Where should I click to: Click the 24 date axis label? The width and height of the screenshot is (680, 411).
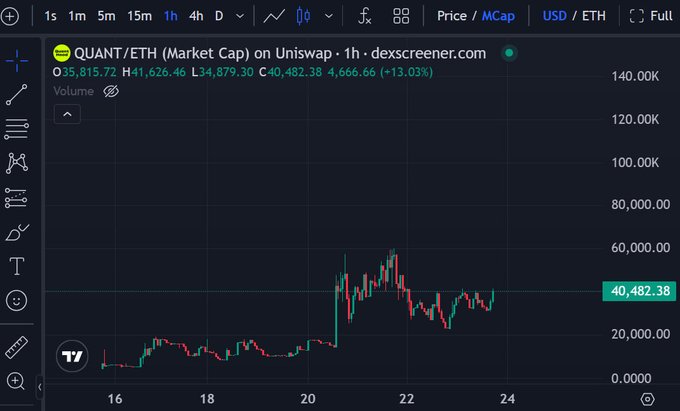pos(507,399)
